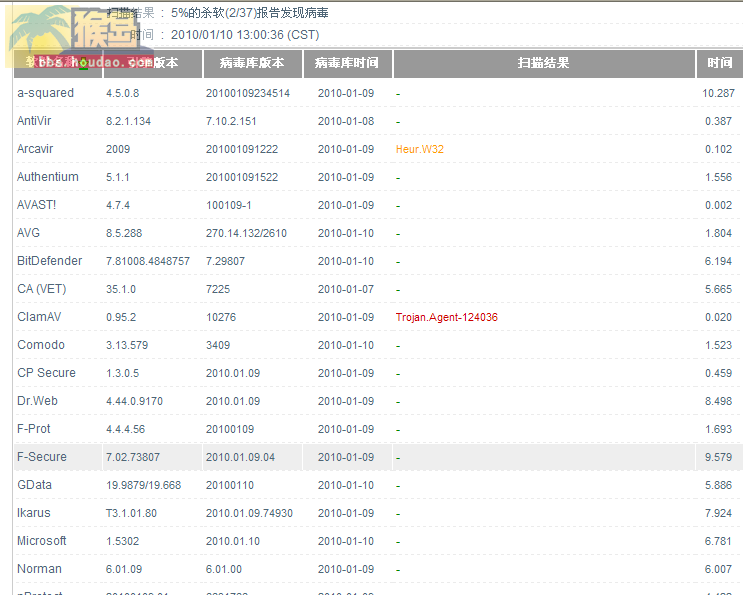Click the scan summary 5%的杀软(2/37)报告发现病毒

250,13
